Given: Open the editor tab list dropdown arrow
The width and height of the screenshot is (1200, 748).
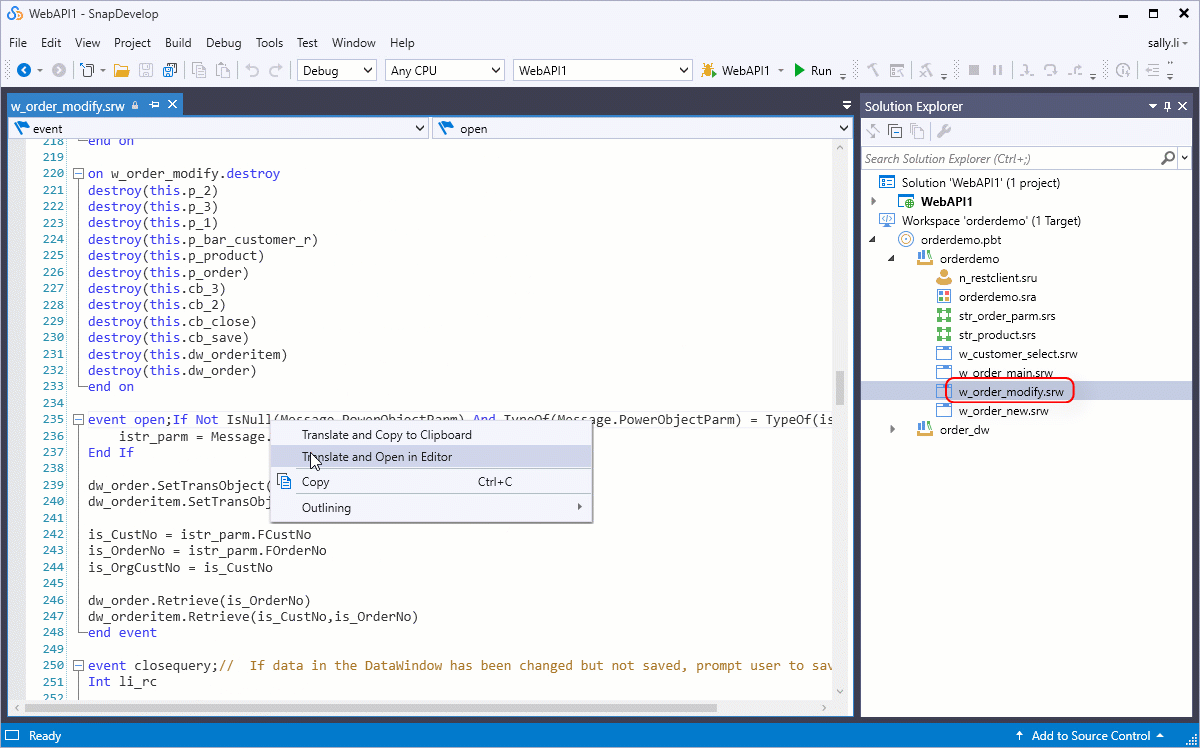Looking at the screenshot, I should click(847, 105).
